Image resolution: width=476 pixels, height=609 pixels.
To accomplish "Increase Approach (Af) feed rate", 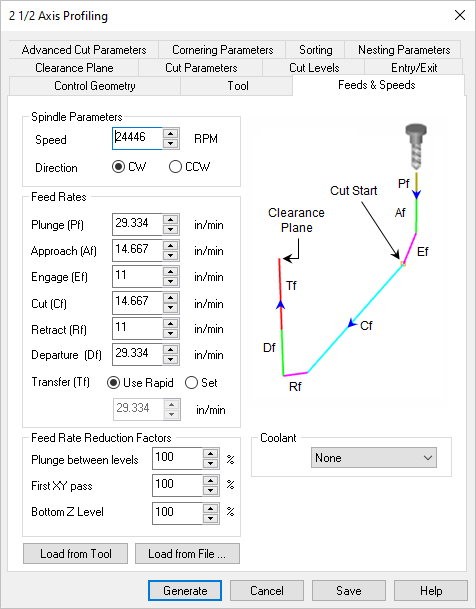I will coord(170,246).
